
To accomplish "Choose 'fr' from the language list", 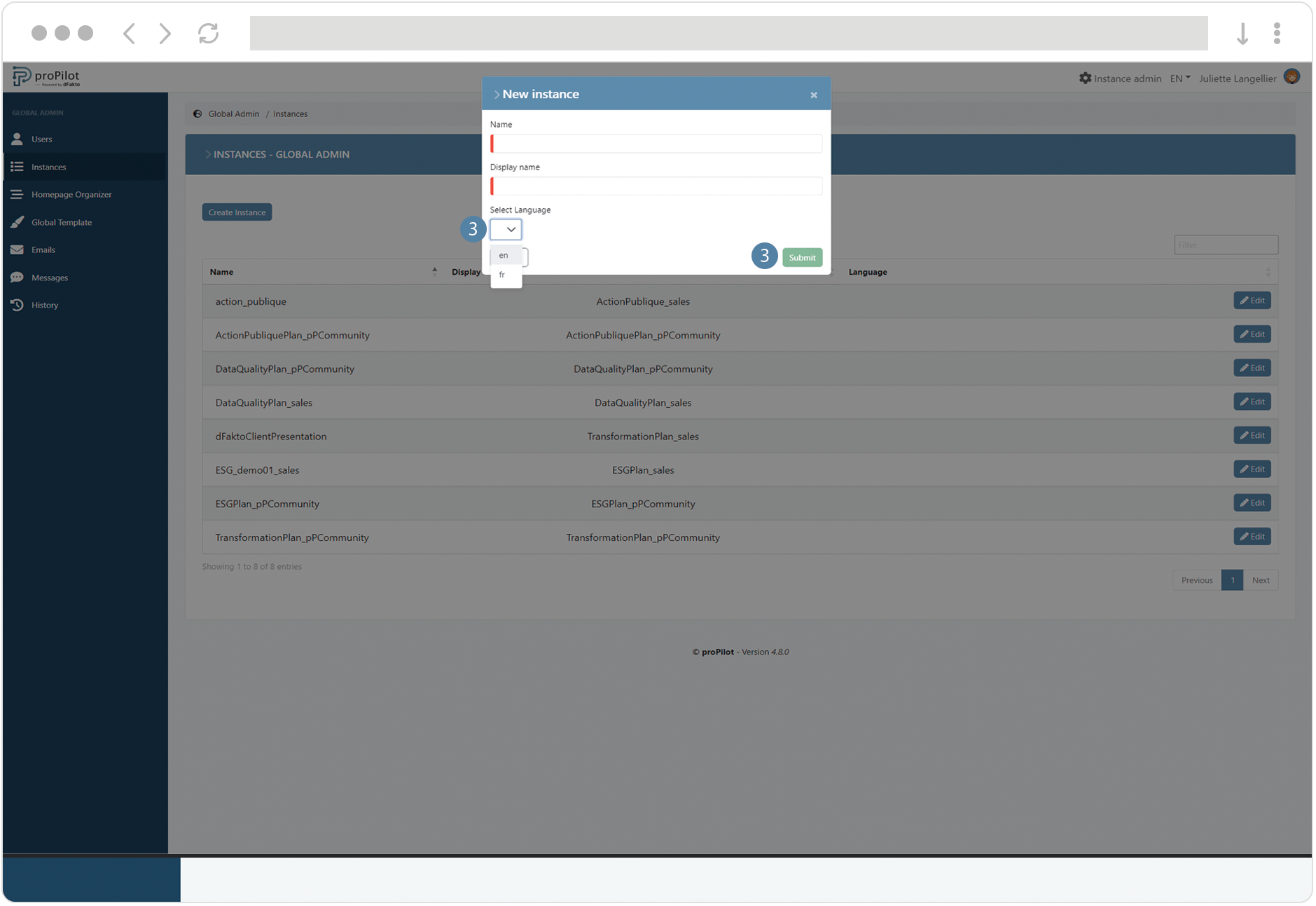I will pos(502,275).
